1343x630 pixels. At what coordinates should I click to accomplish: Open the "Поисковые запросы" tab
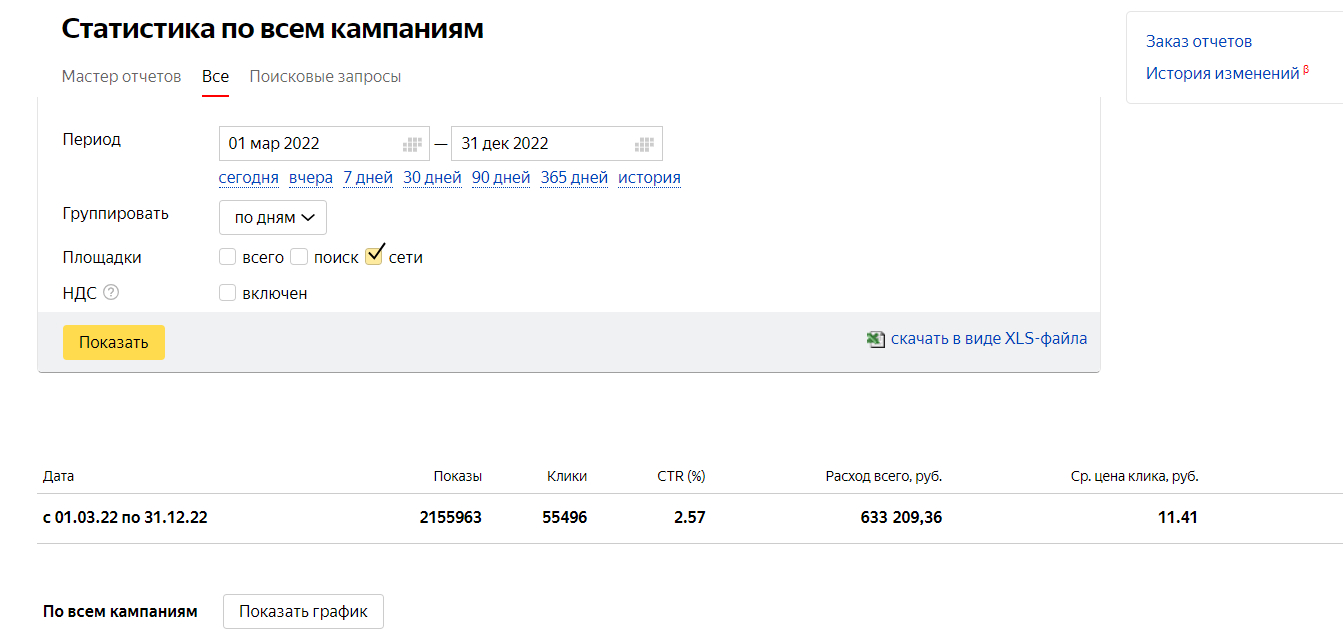pos(325,77)
